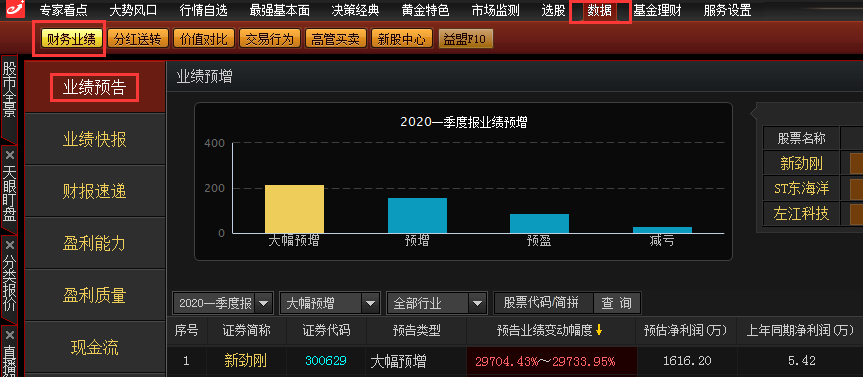Open the 行情自选 menu
This screenshot has width=863, height=377.
pyautogui.click(x=203, y=10)
